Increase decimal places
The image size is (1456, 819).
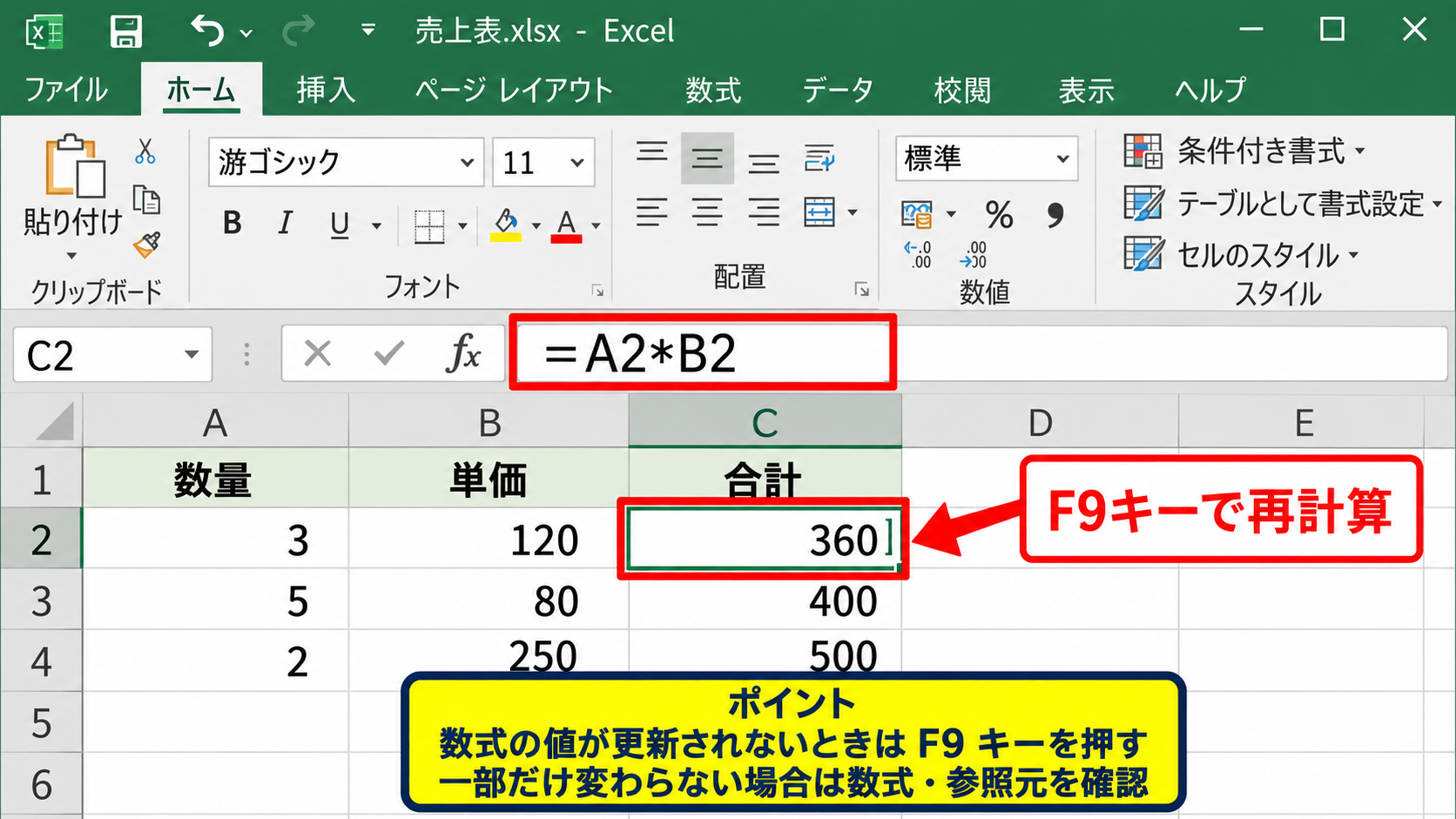click(918, 255)
